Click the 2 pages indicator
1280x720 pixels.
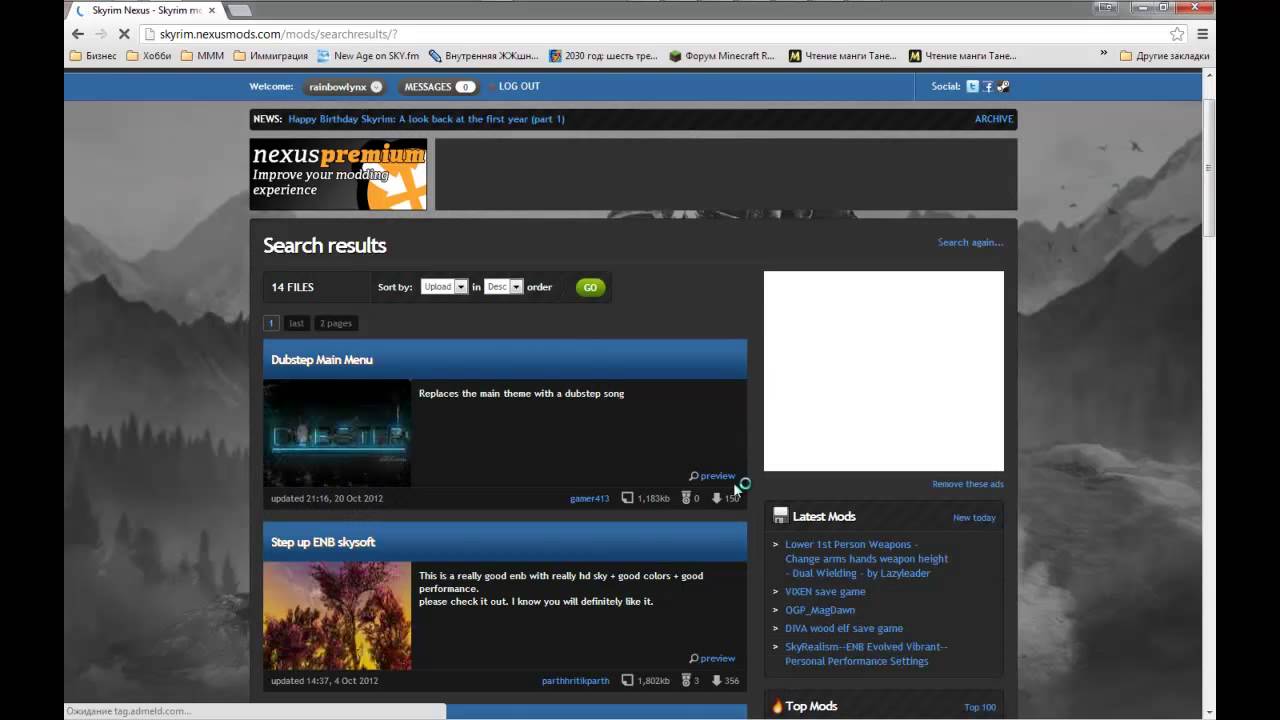click(x=336, y=323)
